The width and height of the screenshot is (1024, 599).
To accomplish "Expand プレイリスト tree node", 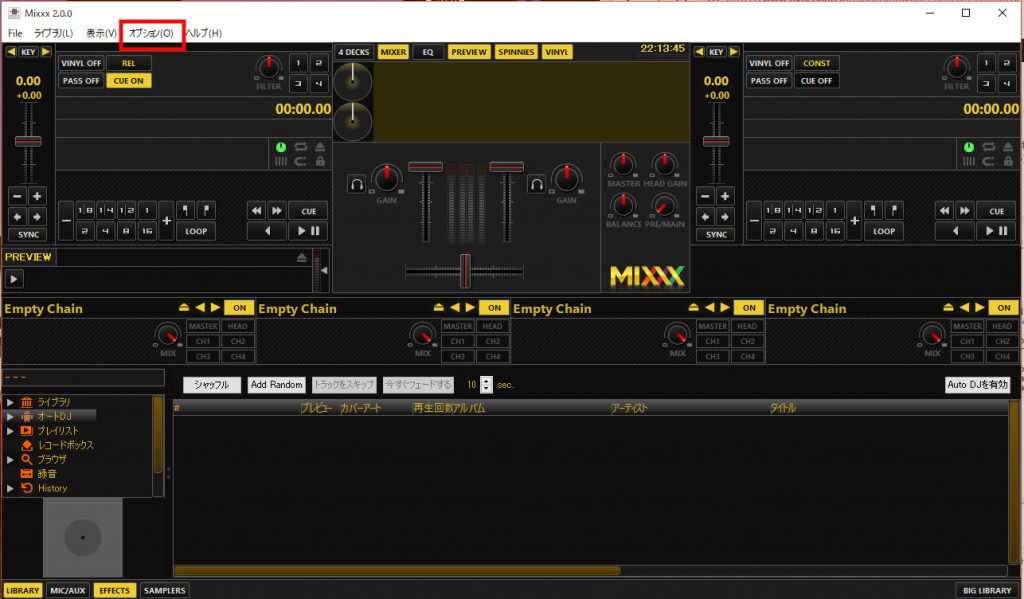I will coord(10,430).
